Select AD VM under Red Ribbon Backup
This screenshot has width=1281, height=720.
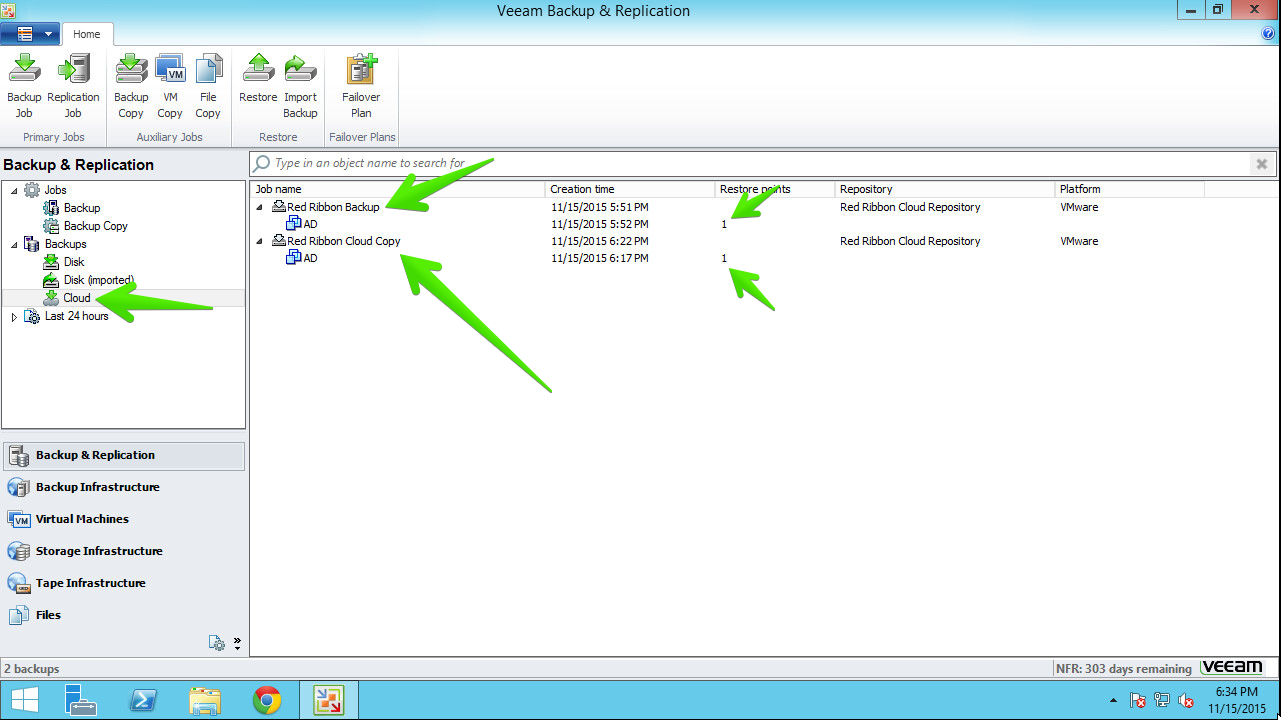[x=310, y=224]
